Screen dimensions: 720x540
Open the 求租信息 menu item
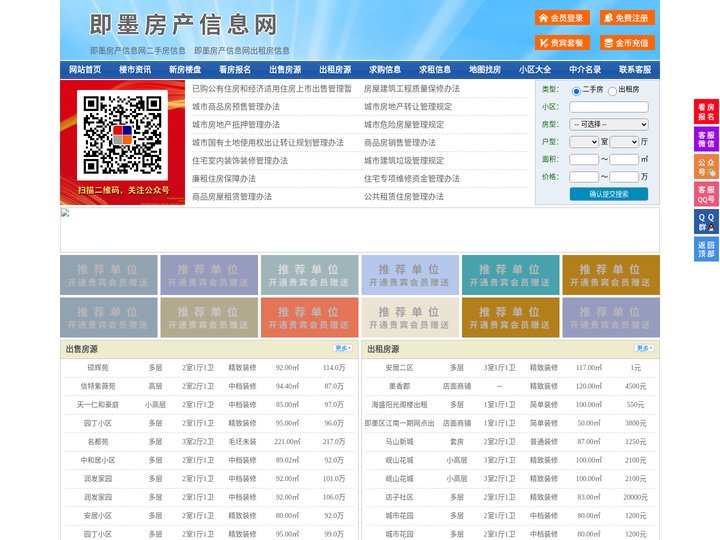click(x=435, y=70)
